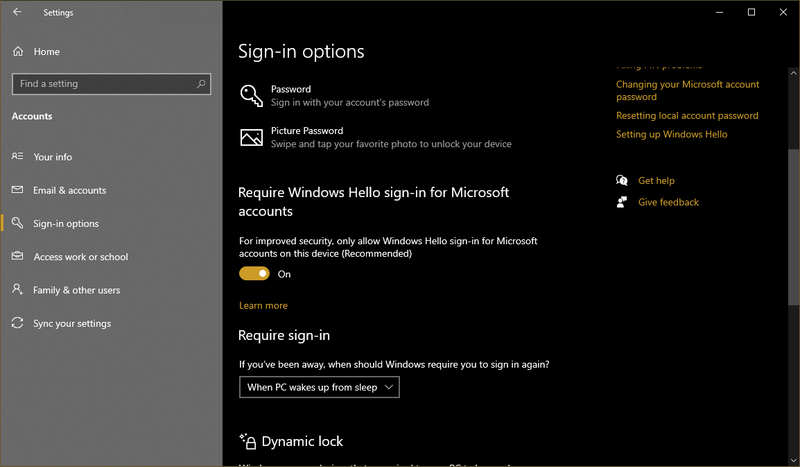Click the Get help link
The image size is (800, 467).
tap(656, 181)
